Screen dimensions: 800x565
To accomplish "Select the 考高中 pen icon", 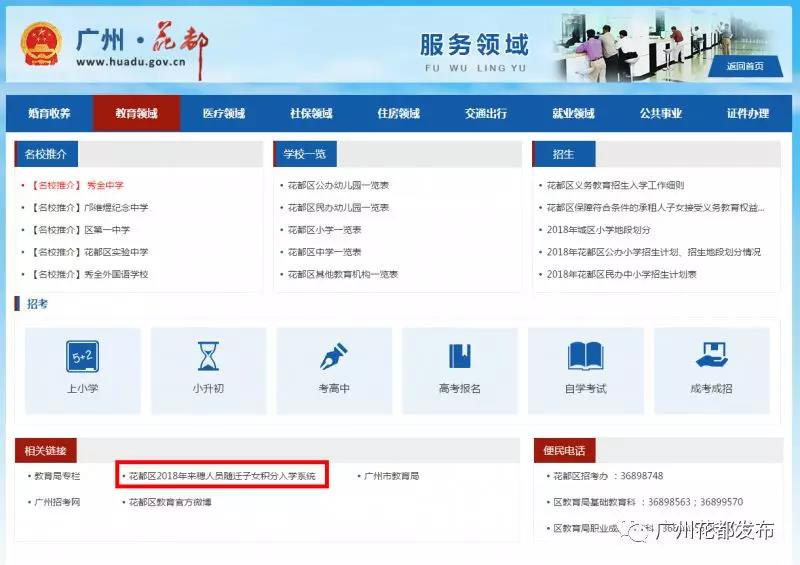I will coord(333,357).
